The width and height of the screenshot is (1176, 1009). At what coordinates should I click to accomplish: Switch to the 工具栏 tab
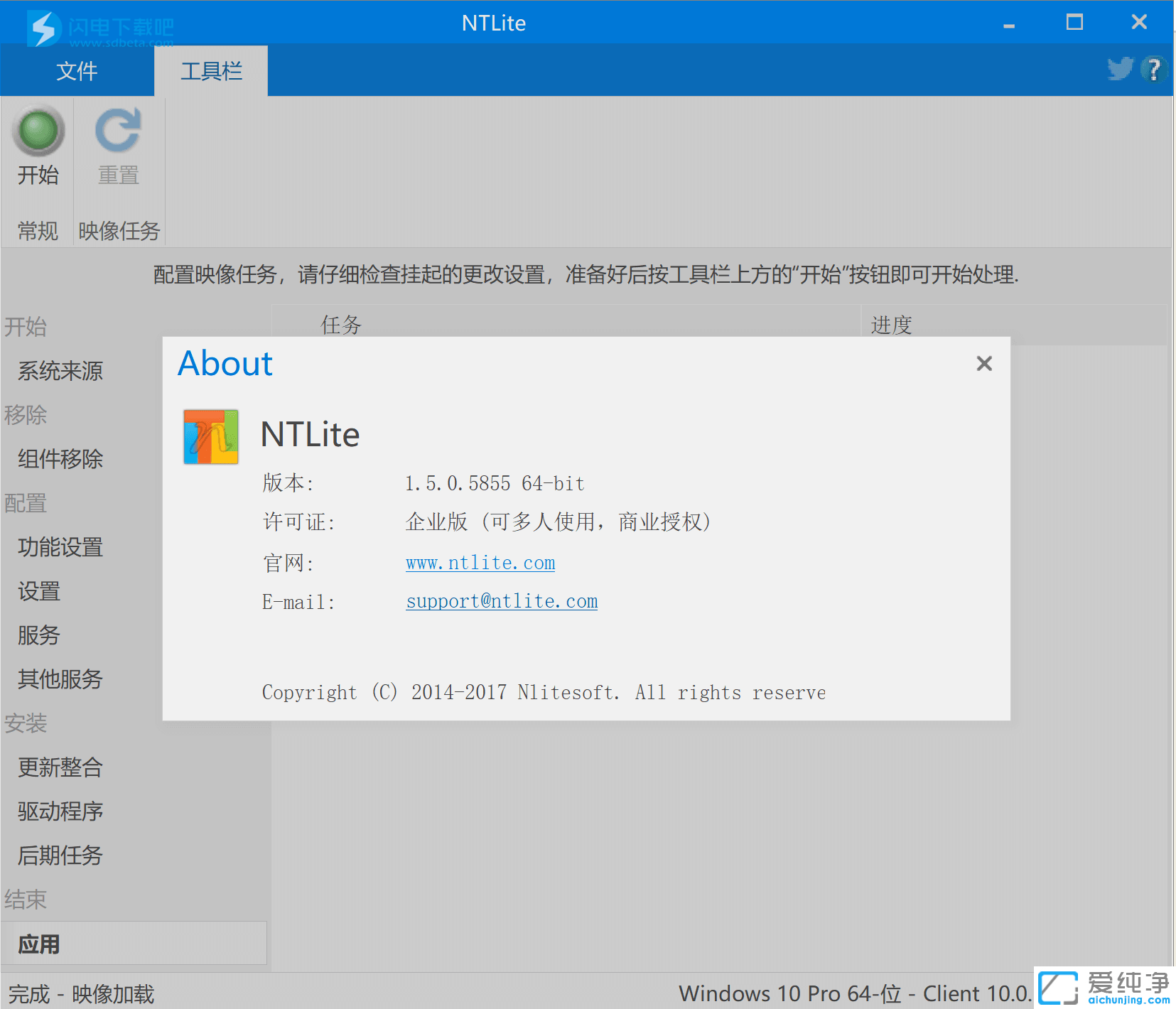pos(211,70)
